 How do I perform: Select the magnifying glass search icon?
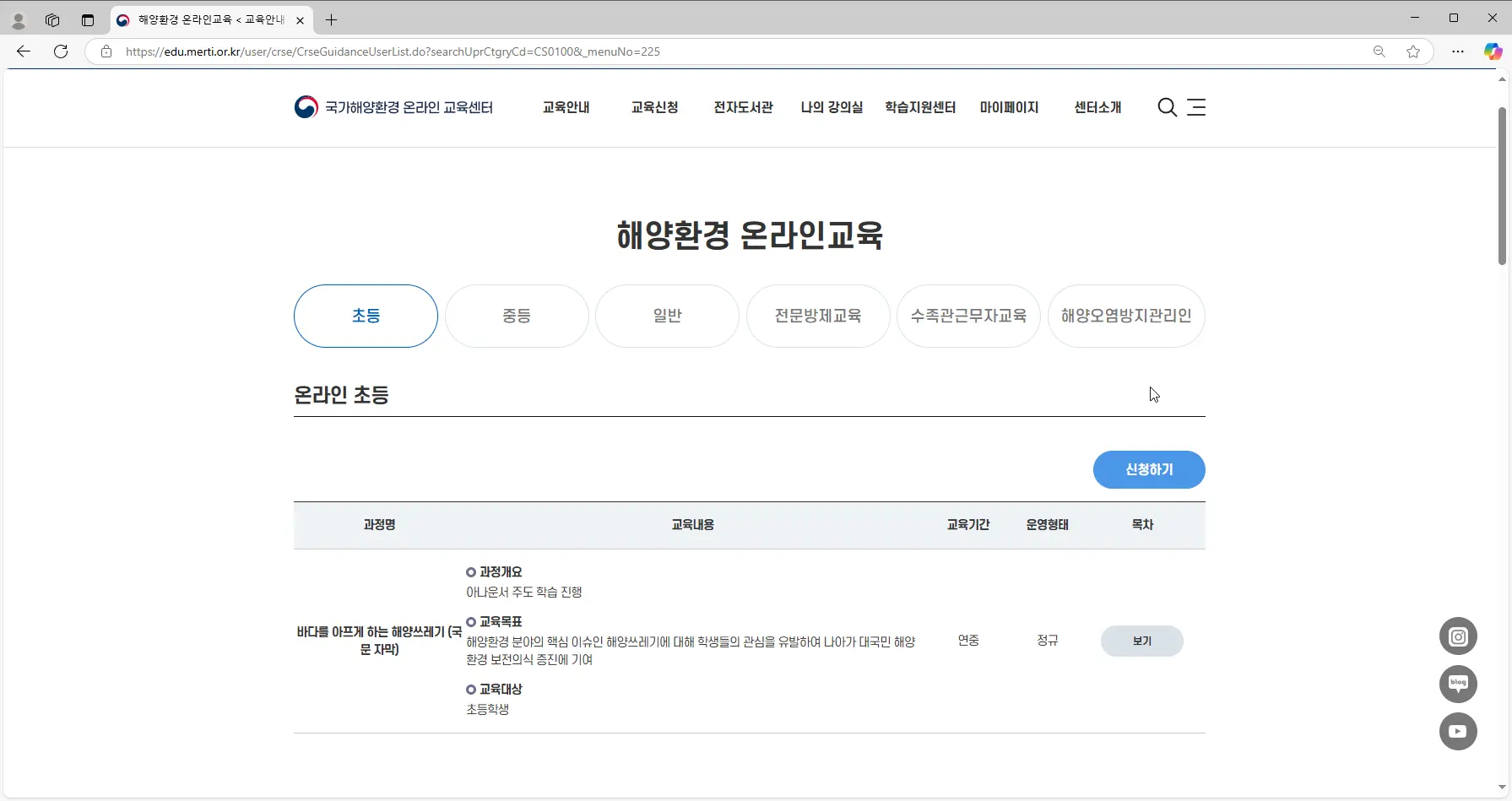point(1167,107)
